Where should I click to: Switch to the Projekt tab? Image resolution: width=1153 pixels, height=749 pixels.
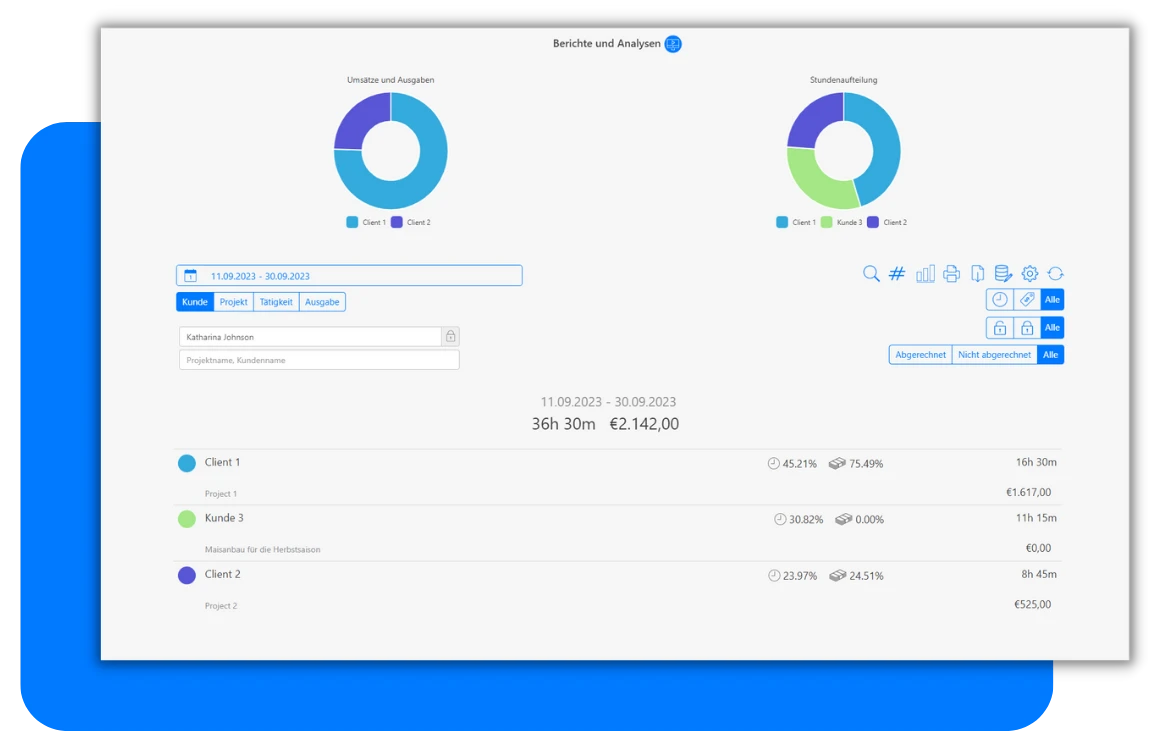pyautogui.click(x=234, y=302)
